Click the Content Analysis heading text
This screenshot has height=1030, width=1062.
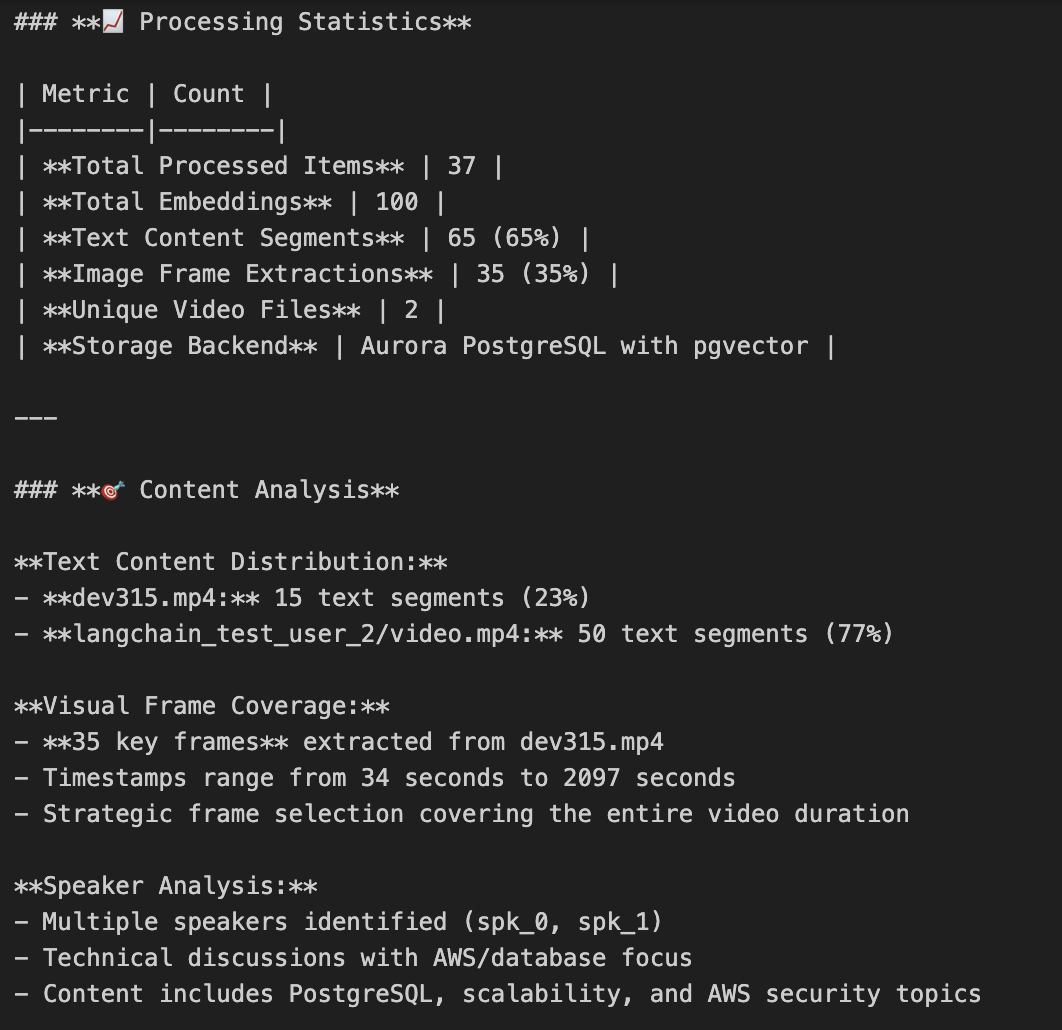[254, 490]
